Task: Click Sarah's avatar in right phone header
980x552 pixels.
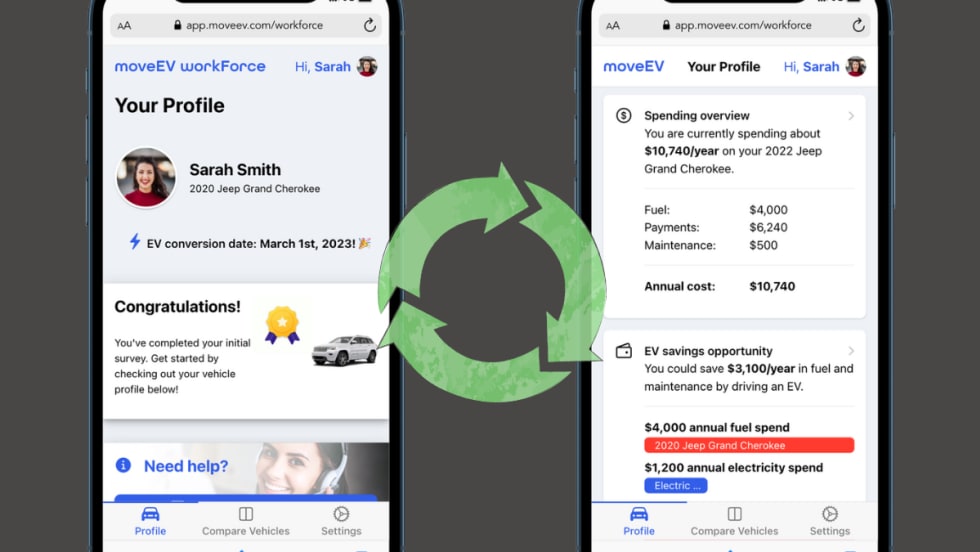Action: (x=855, y=67)
